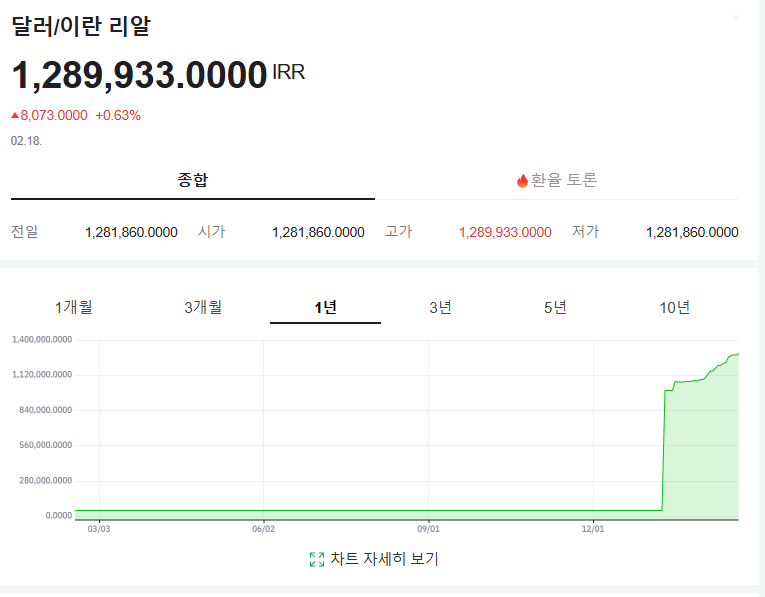The height and width of the screenshot is (597, 765).
Task: Click the +0.63% change percentage
Action: point(118,115)
